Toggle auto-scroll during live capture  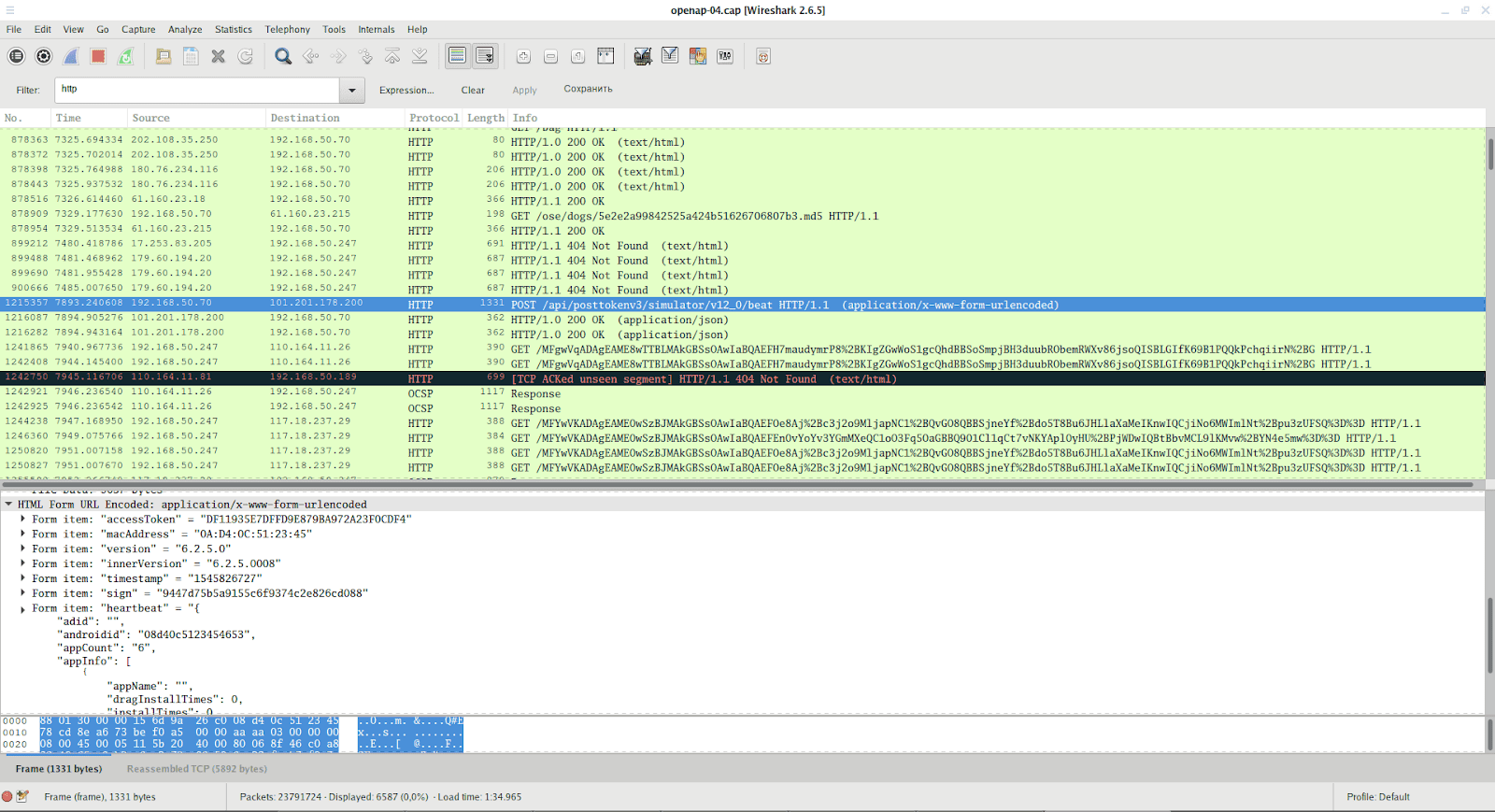pos(485,56)
